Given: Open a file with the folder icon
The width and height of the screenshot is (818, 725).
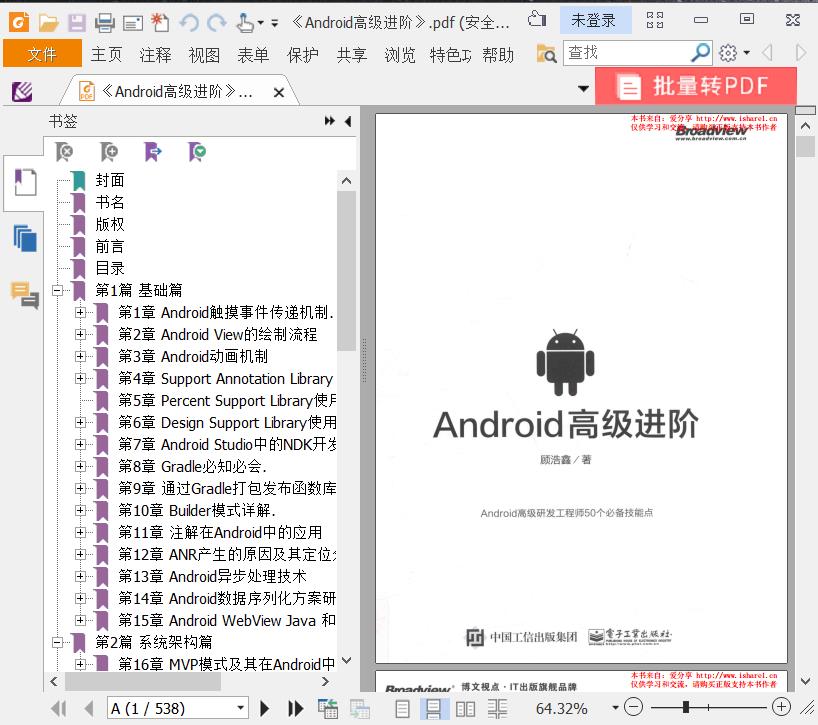Looking at the screenshot, I should pyautogui.click(x=48, y=23).
